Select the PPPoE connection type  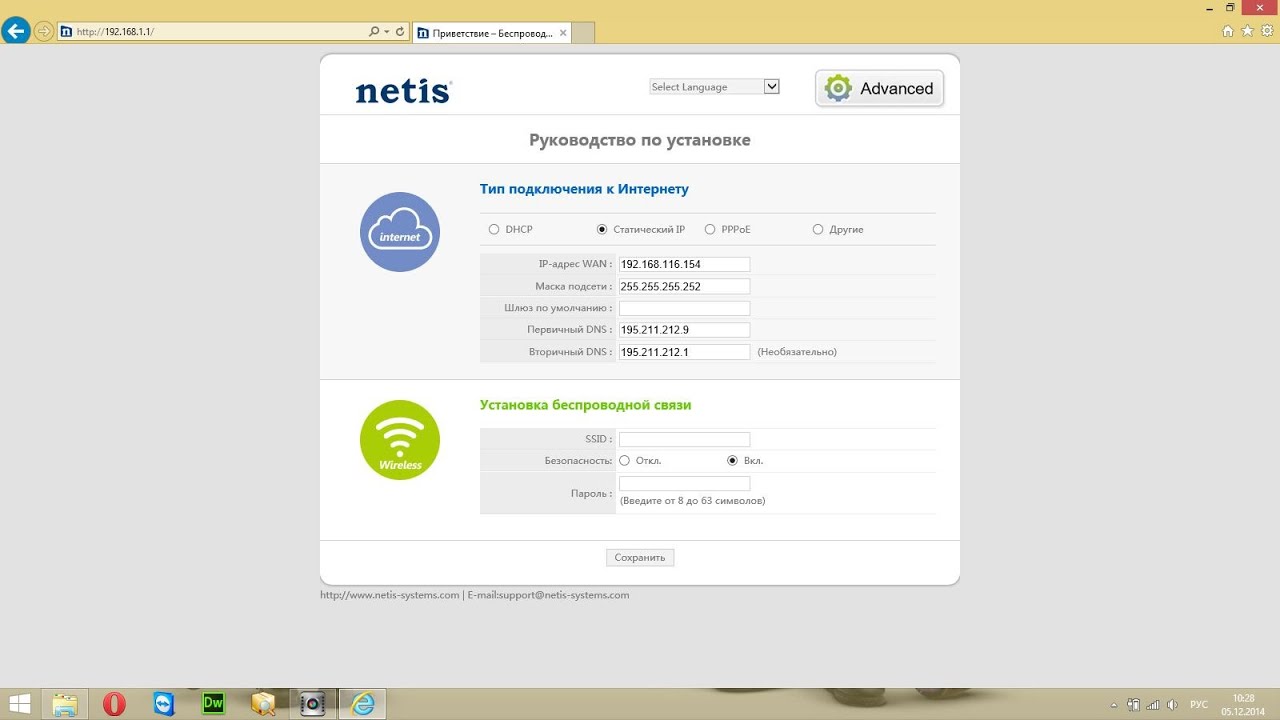[710, 229]
